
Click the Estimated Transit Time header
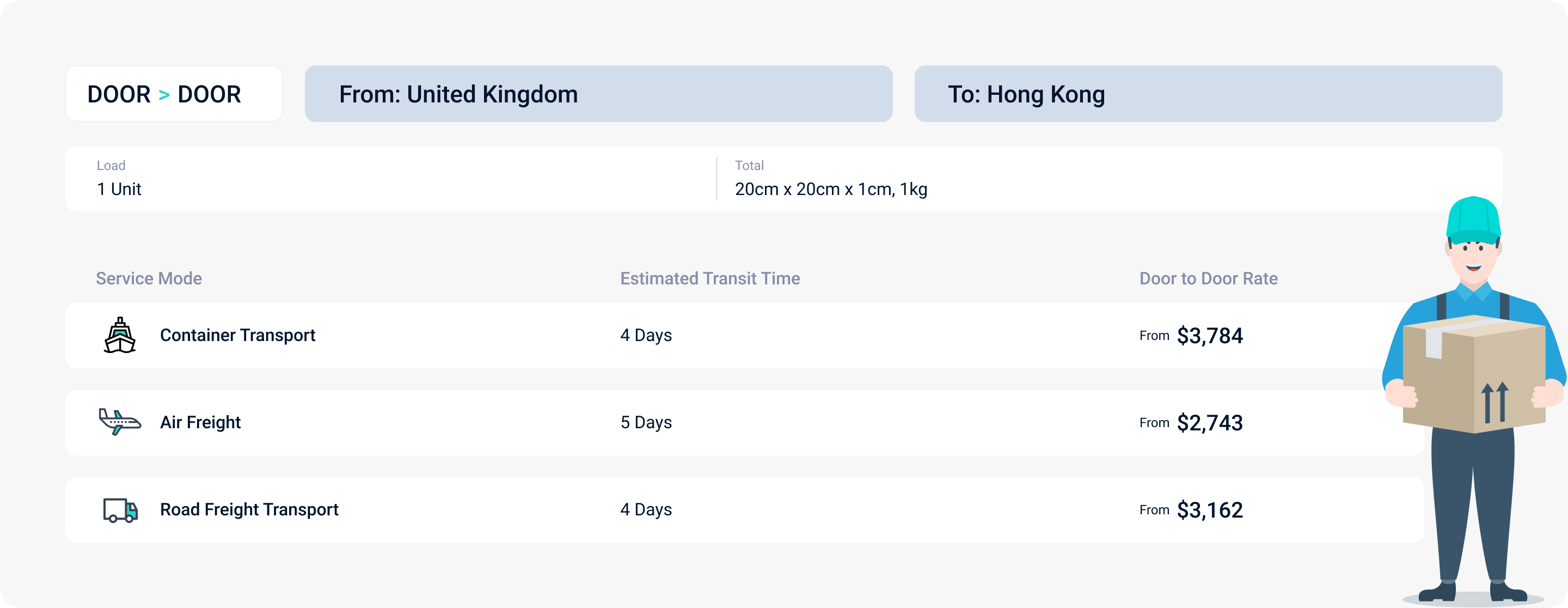(710, 278)
